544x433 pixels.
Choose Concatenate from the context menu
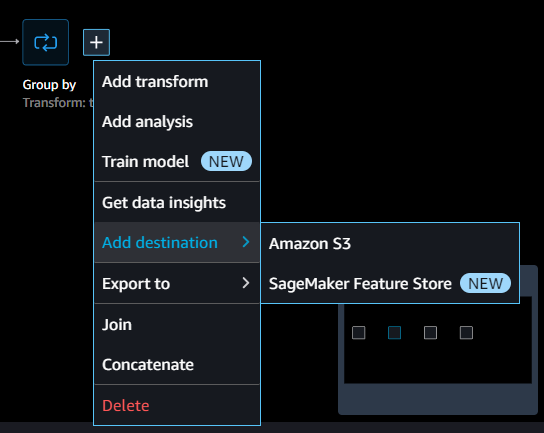point(177,364)
